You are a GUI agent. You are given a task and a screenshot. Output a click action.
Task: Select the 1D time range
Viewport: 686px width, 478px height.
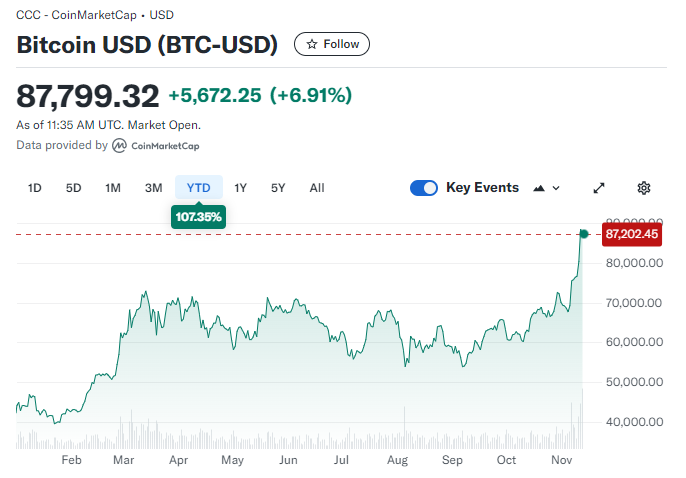35,188
